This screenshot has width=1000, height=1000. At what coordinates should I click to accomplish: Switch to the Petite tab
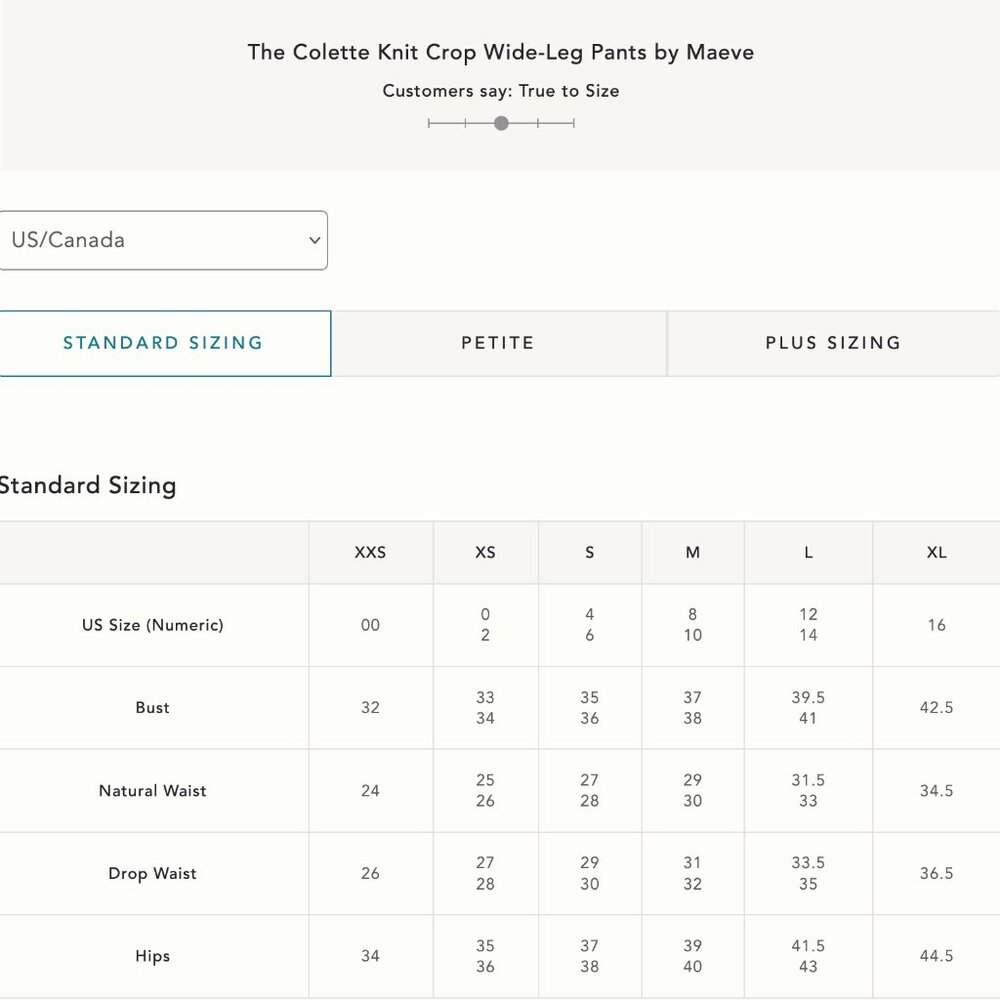pos(499,343)
